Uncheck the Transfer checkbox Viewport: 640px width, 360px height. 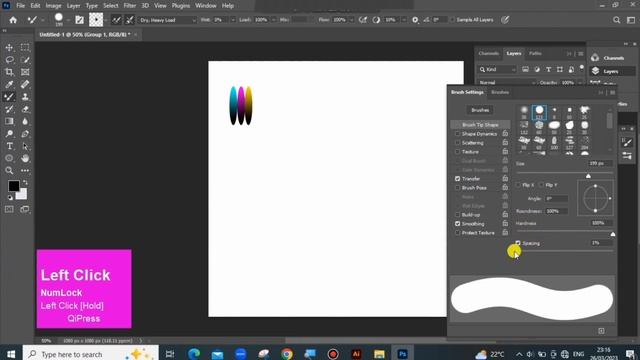457,178
